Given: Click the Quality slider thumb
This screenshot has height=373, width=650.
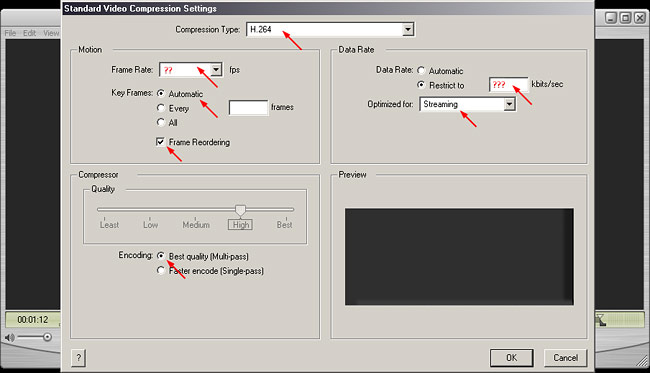Looking at the screenshot, I should 240,210.
